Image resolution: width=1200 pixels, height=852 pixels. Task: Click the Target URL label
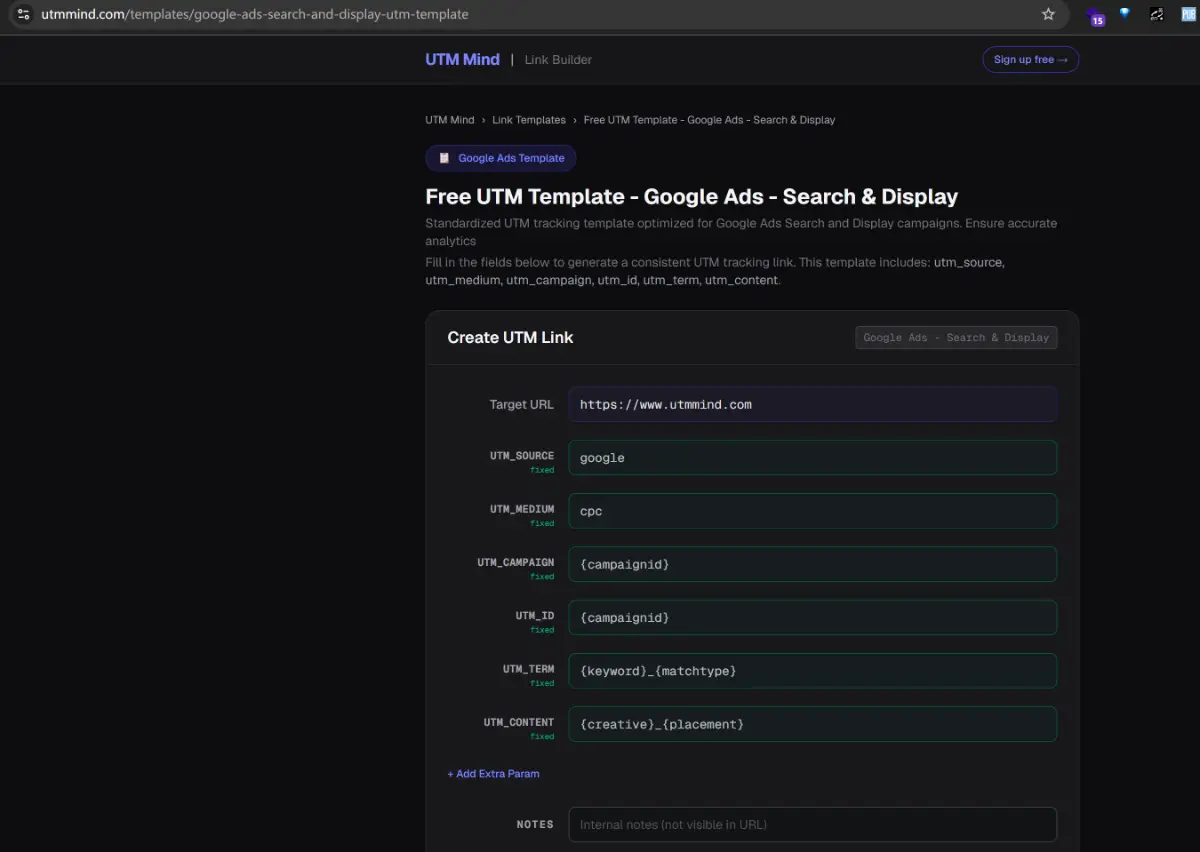point(522,405)
